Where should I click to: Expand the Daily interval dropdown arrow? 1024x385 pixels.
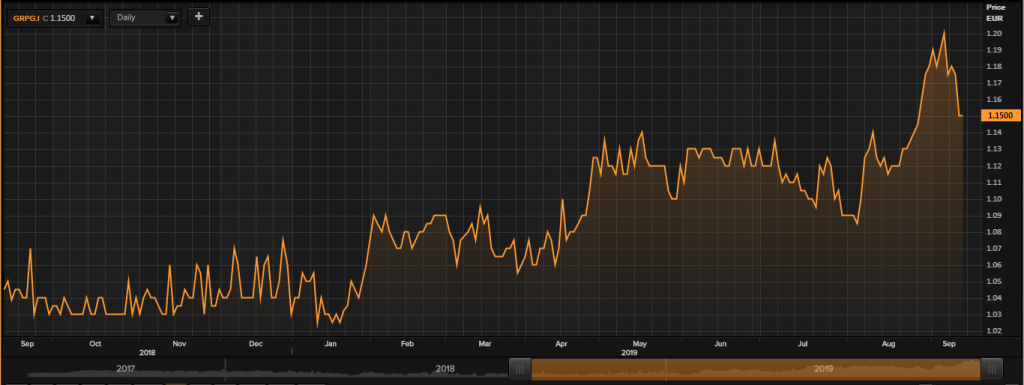(x=172, y=18)
